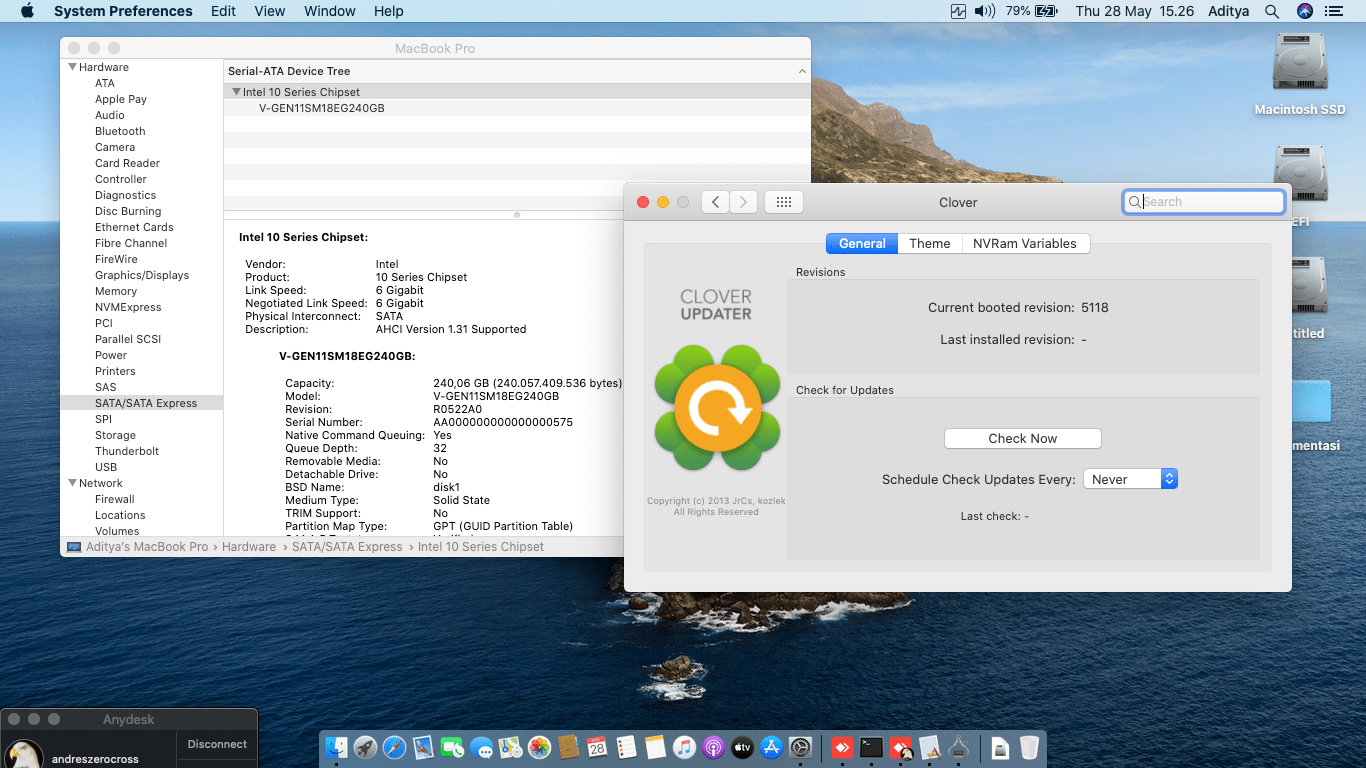Activate Siri from the menu bar
This screenshot has height=768, width=1366.
[x=1304, y=11]
